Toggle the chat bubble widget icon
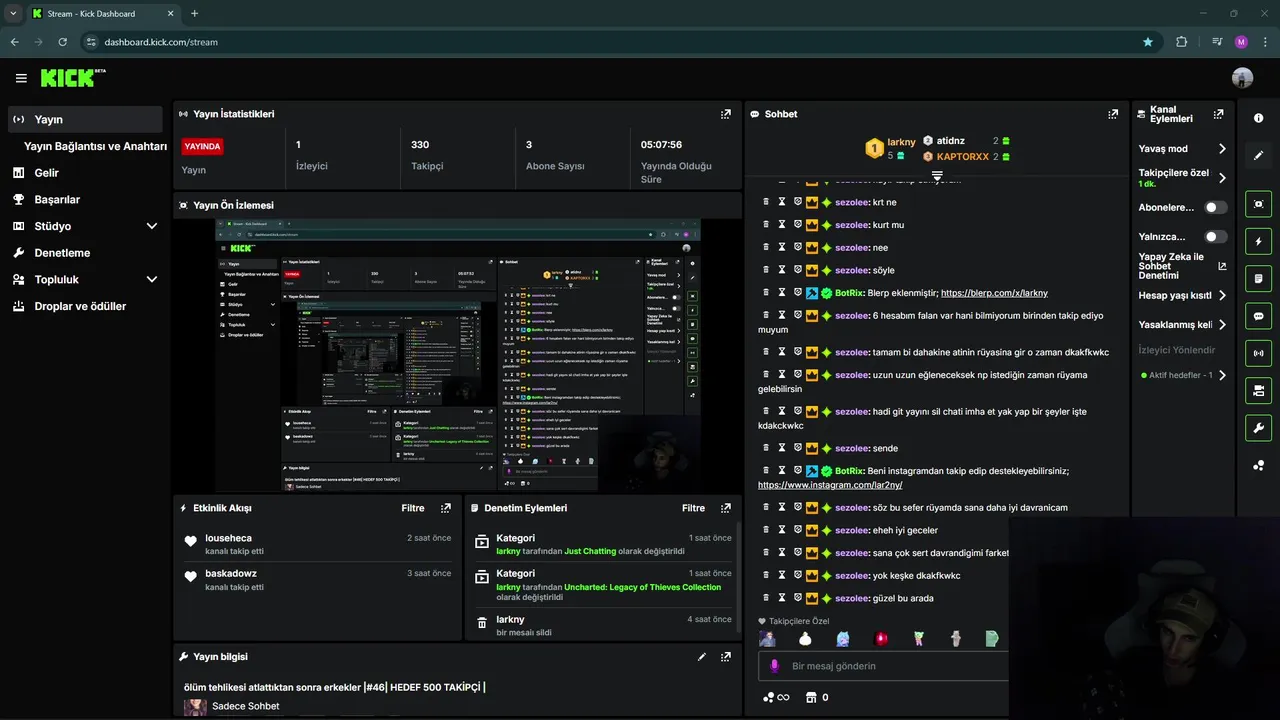The image size is (1280, 720). pos(1259,316)
